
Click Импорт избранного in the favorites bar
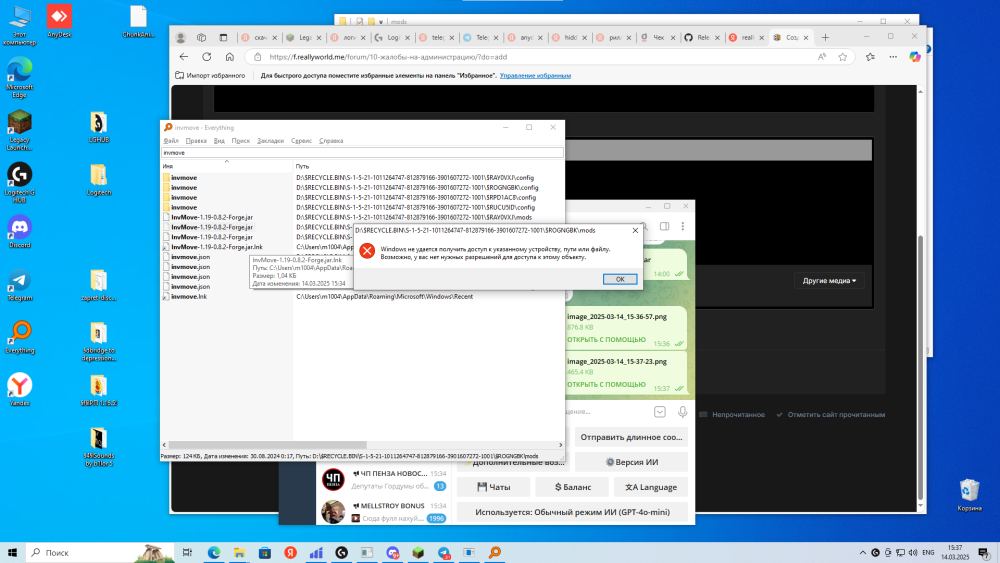tap(210, 75)
